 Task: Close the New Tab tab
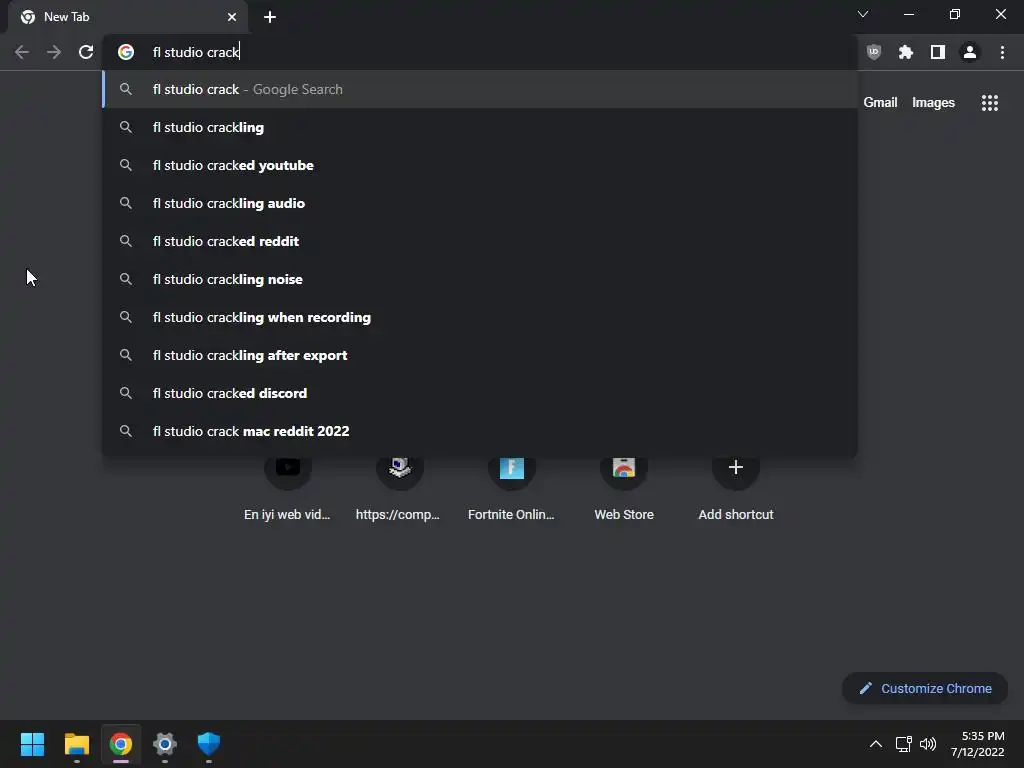point(232,17)
